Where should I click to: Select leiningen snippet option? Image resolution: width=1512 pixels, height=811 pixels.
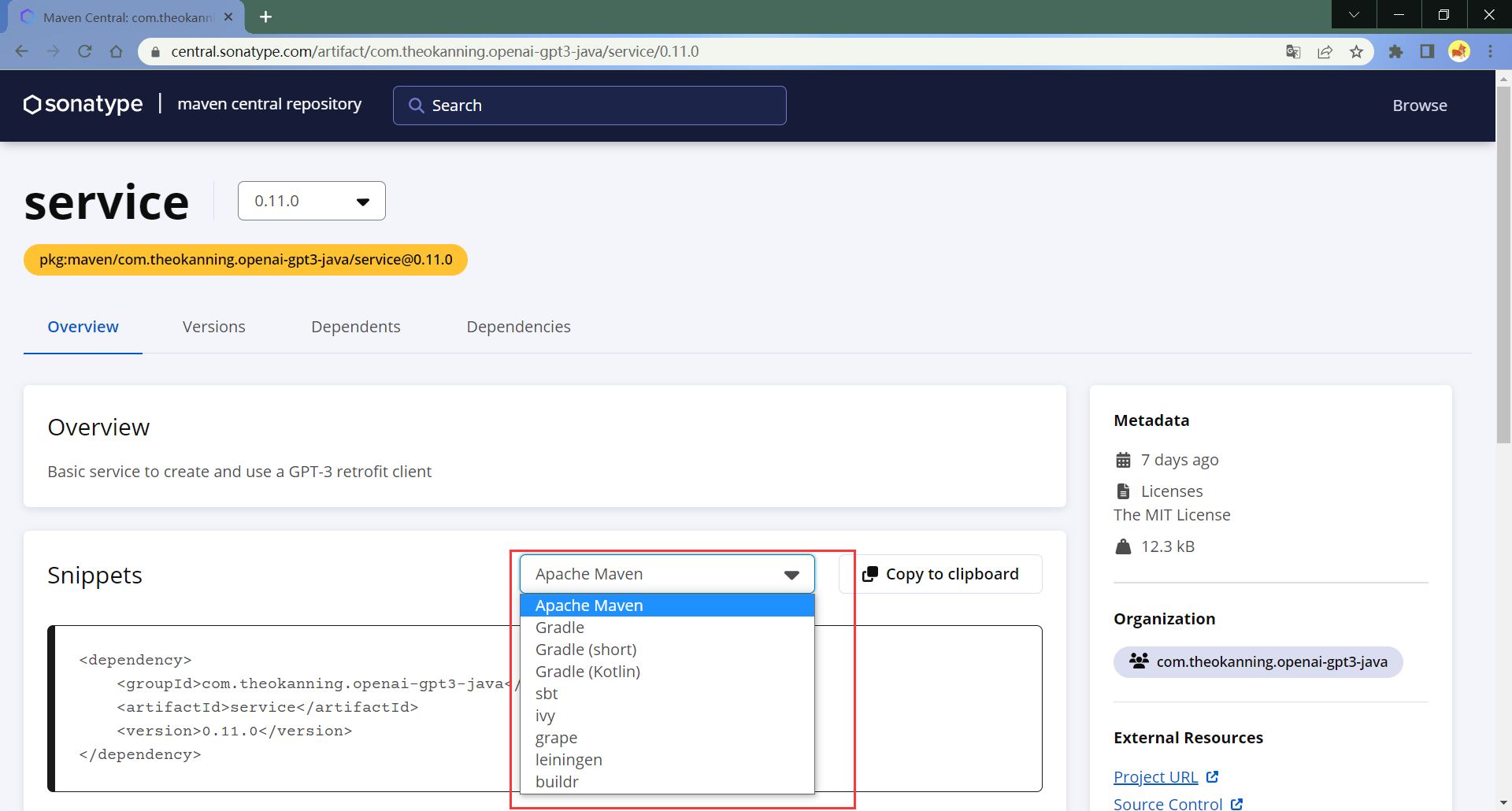667,760
